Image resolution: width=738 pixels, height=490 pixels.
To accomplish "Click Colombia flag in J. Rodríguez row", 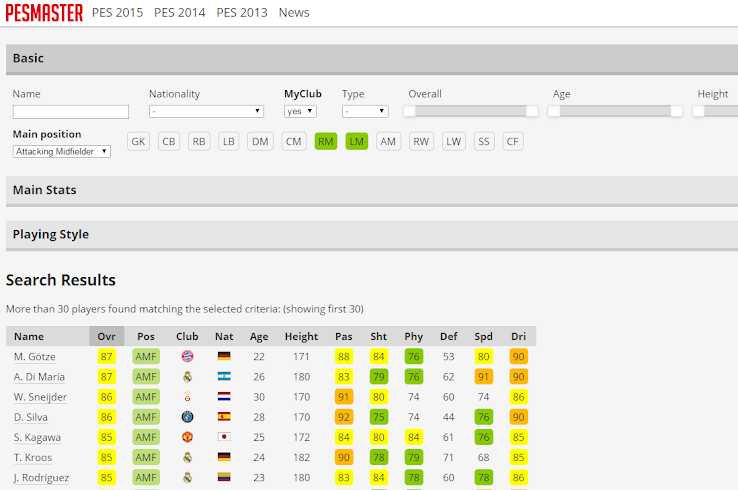I will click(x=224, y=477).
